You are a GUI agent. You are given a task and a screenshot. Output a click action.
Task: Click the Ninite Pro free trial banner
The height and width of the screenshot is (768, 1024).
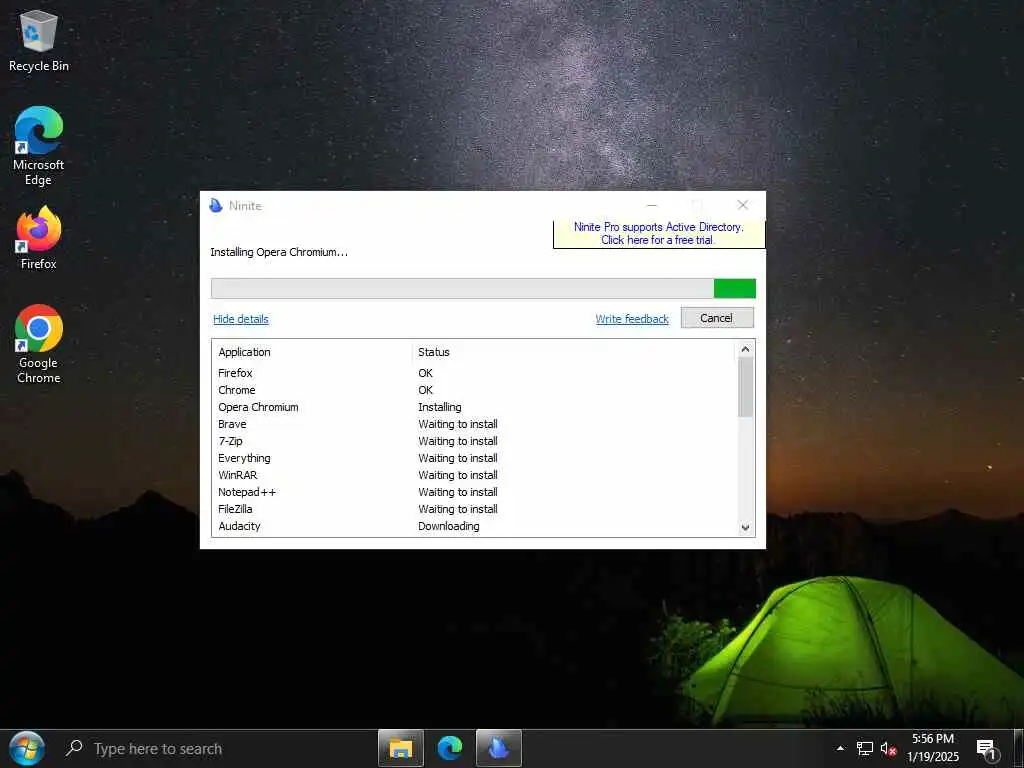point(658,233)
